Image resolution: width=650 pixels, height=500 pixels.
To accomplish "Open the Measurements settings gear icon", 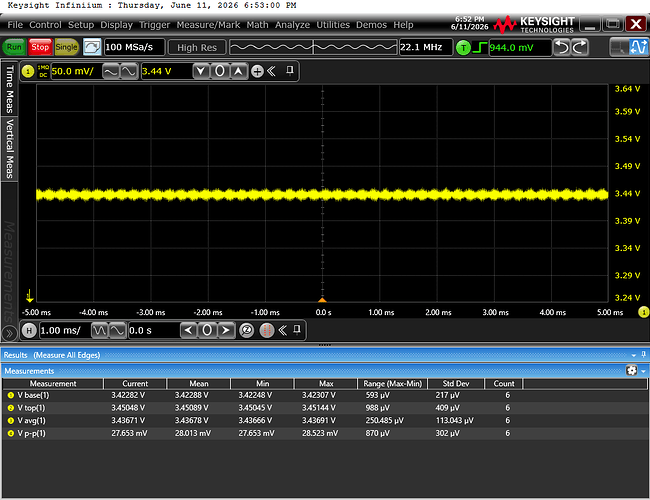I will tap(632, 370).
